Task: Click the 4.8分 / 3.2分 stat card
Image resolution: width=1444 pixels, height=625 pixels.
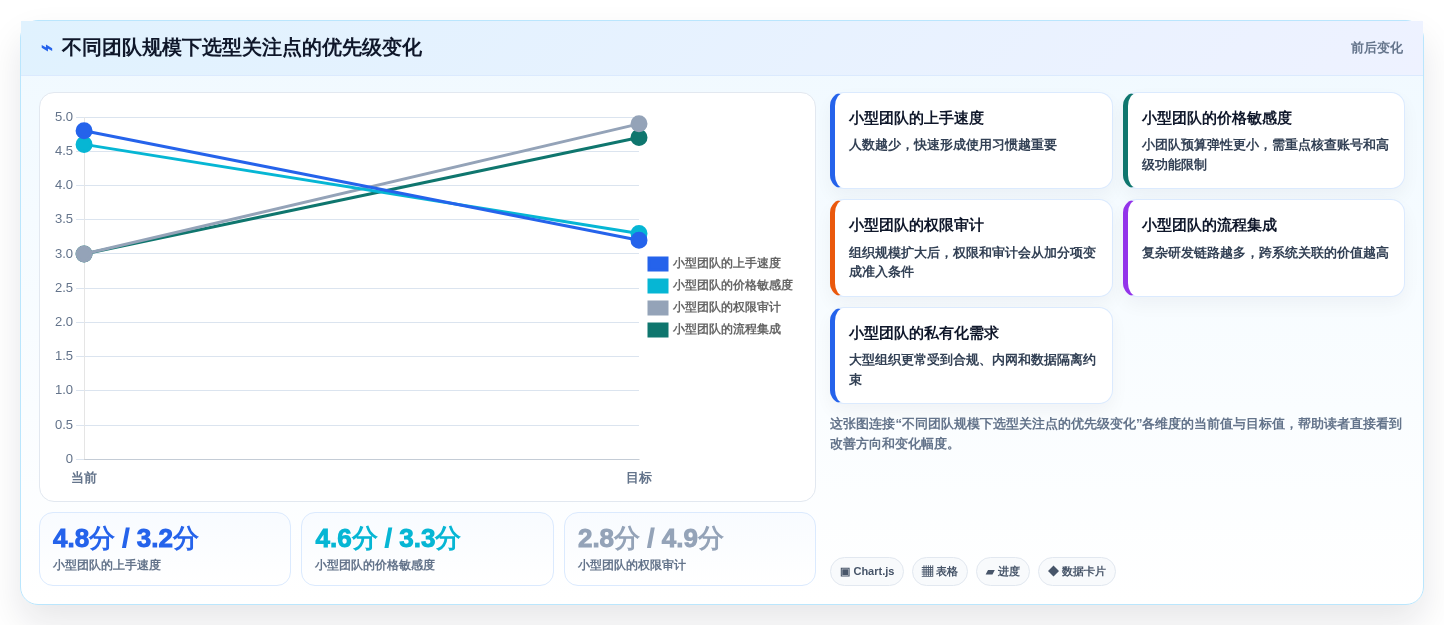Action: 165,549
